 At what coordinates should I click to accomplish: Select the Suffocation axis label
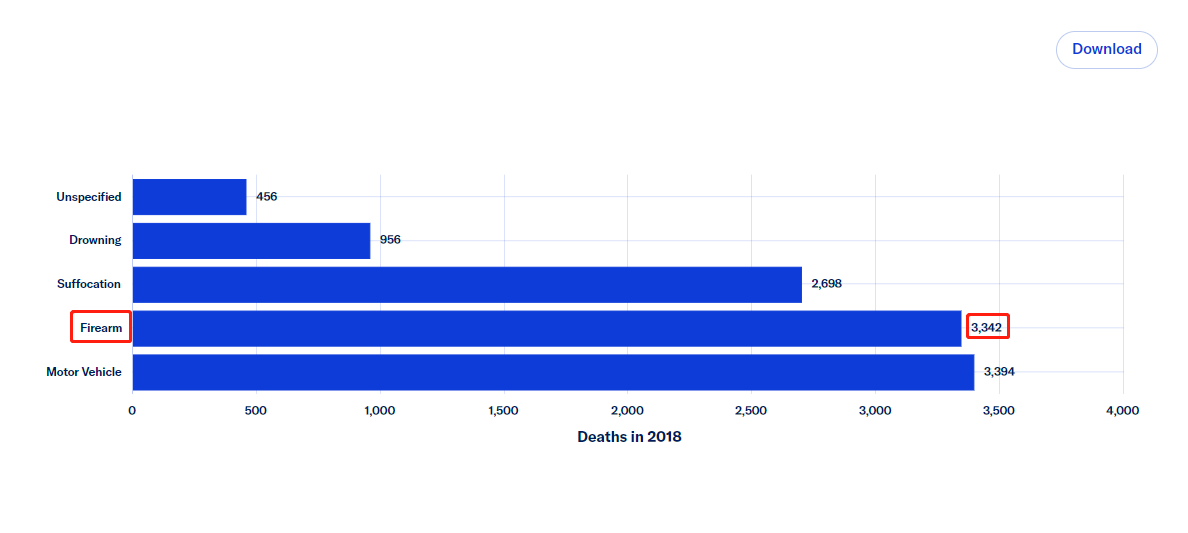tap(89, 284)
